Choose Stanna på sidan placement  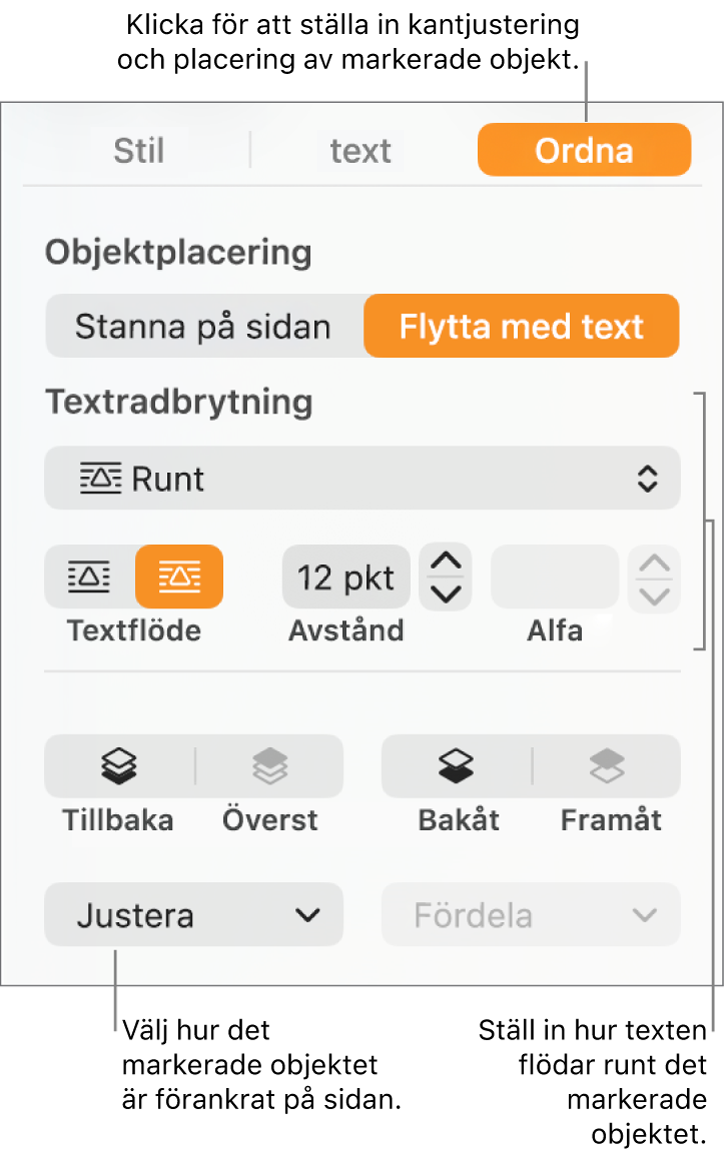tap(204, 327)
